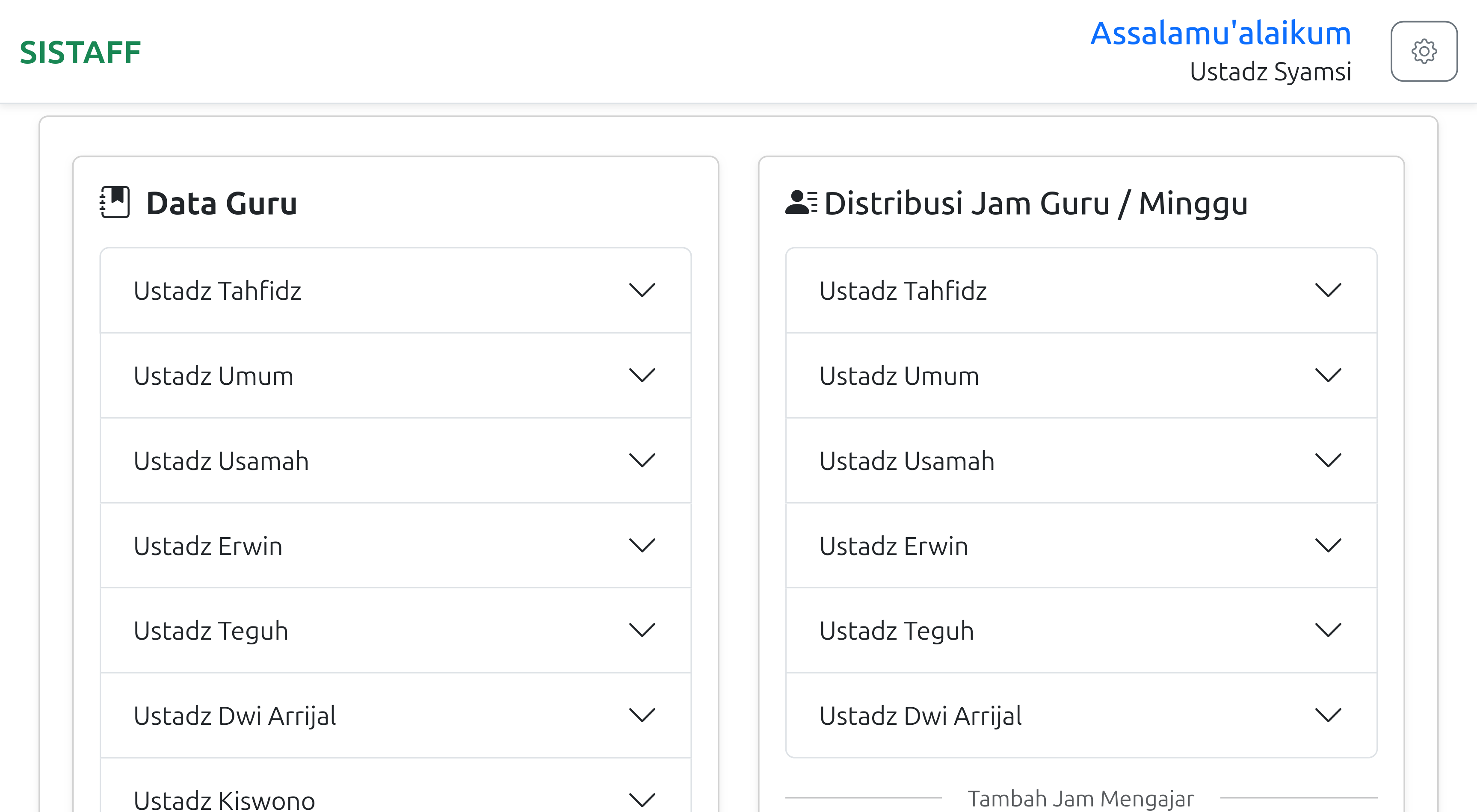This screenshot has width=1477, height=812.
Task: Click the SISTAFF logo link
Action: coord(80,53)
